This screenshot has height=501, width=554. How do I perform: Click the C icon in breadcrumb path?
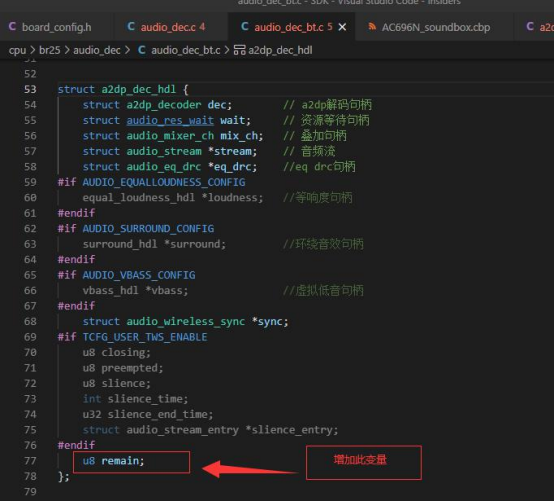coord(142,50)
